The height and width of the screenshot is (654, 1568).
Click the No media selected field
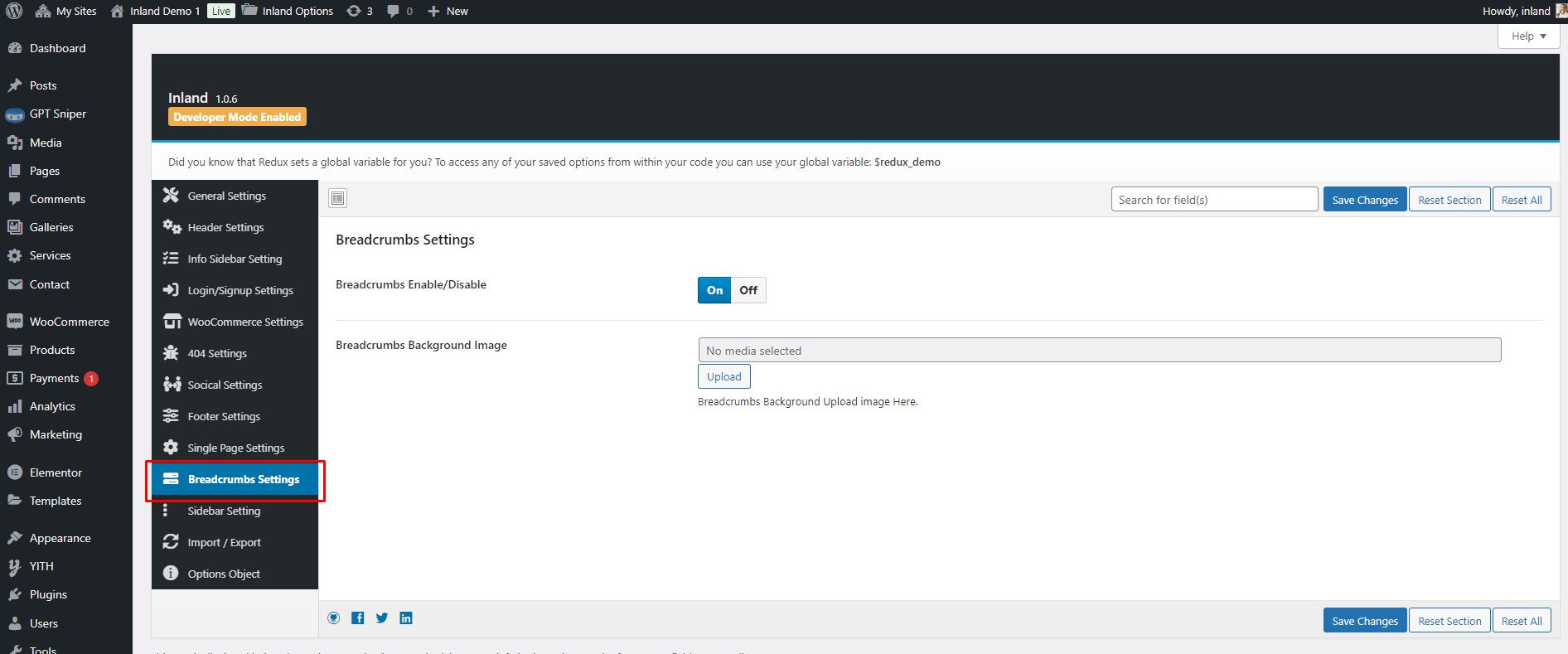click(x=1099, y=350)
